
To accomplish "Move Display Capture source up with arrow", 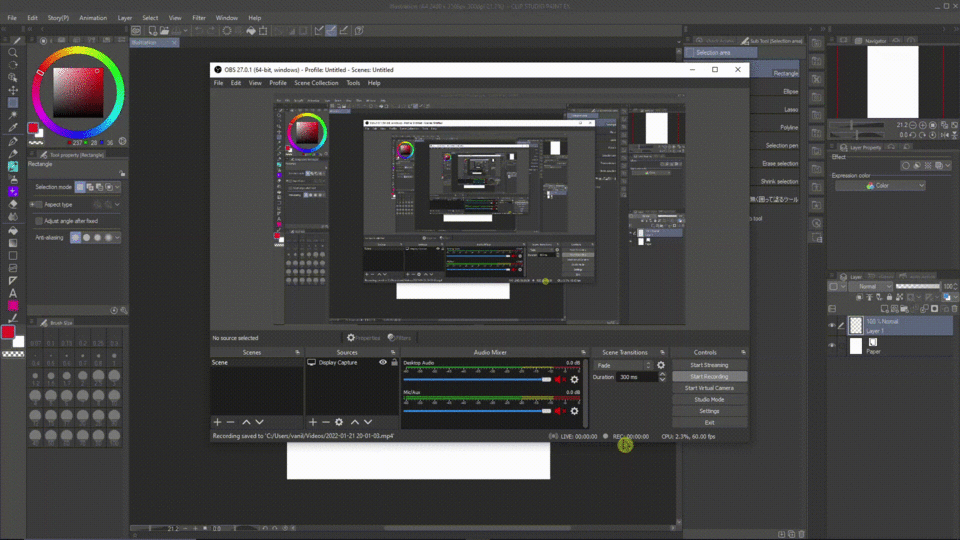I will [x=354, y=422].
